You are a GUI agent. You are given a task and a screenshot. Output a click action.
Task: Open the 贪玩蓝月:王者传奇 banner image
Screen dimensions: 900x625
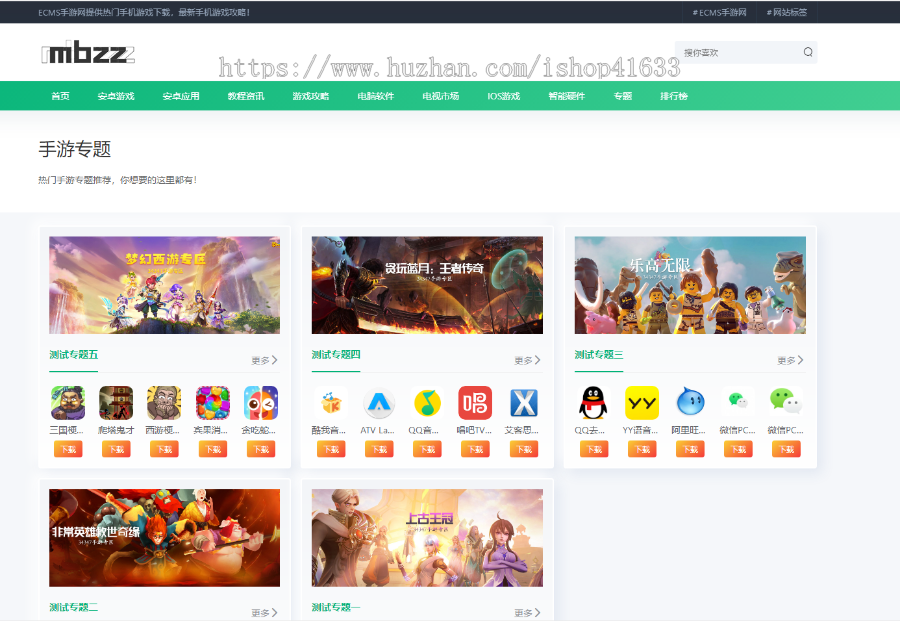pyautogui.click(x=427, y=285)
